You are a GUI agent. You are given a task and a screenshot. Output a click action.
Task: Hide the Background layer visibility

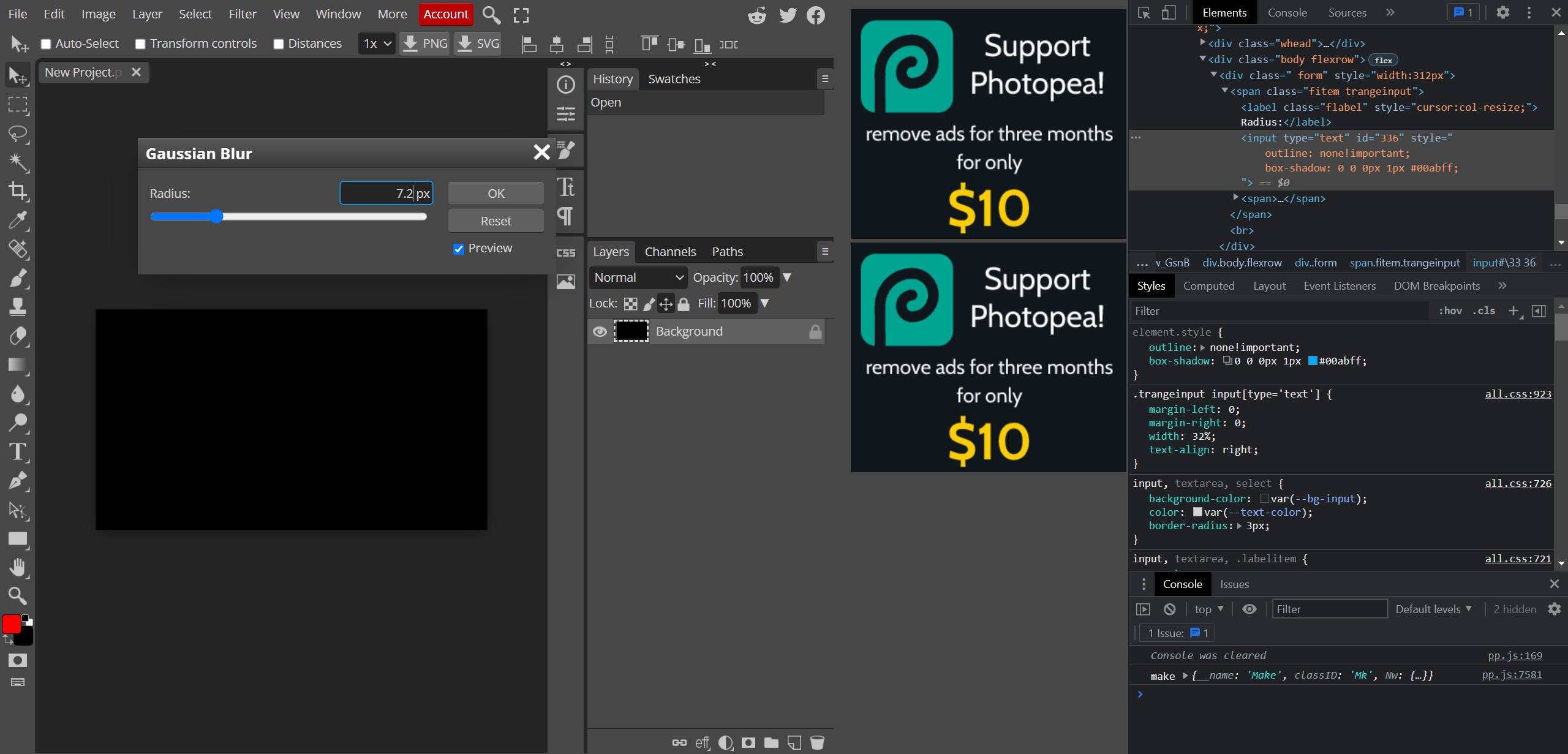click(600, 331)
